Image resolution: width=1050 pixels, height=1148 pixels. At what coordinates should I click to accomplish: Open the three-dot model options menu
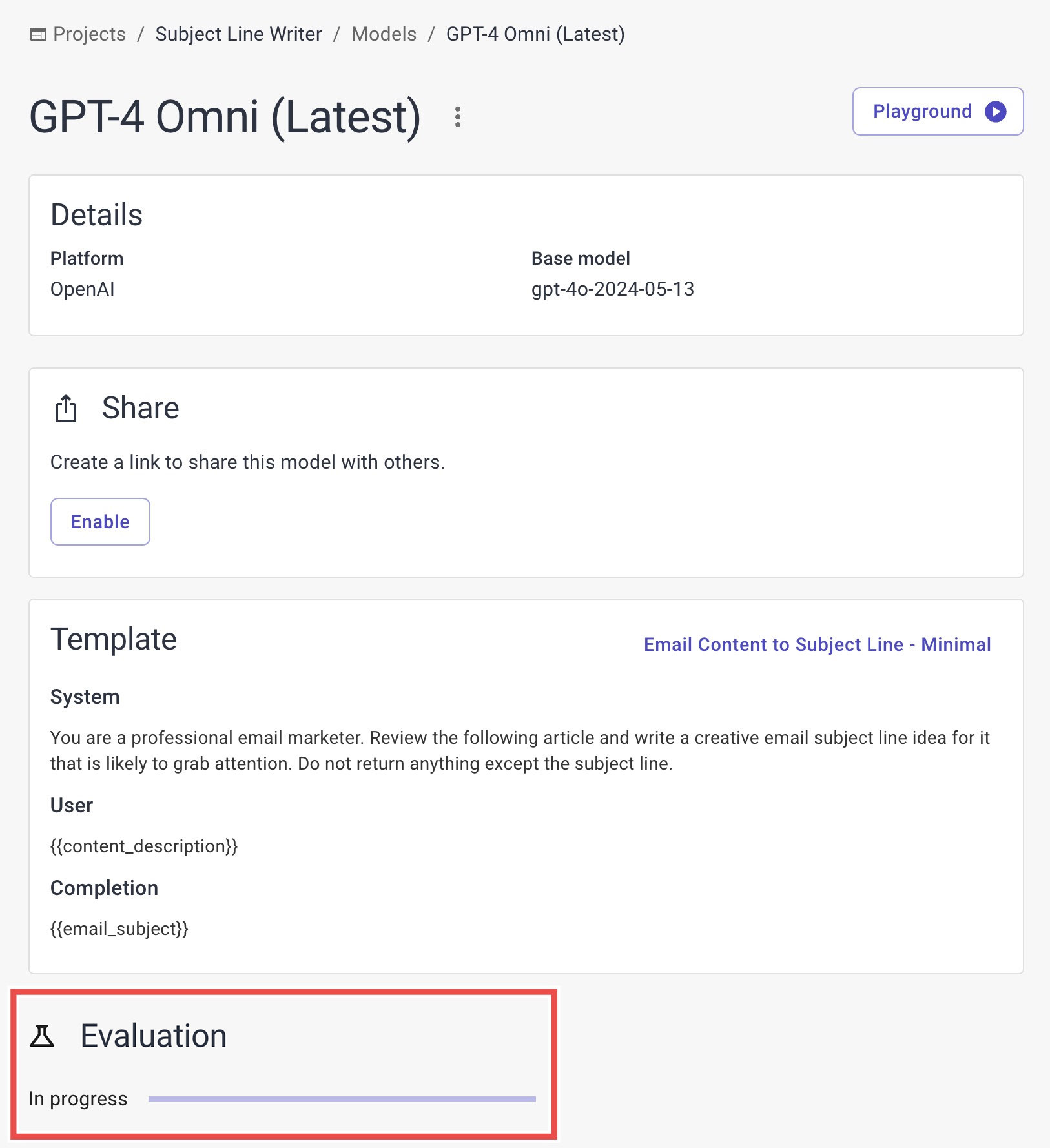457,117
